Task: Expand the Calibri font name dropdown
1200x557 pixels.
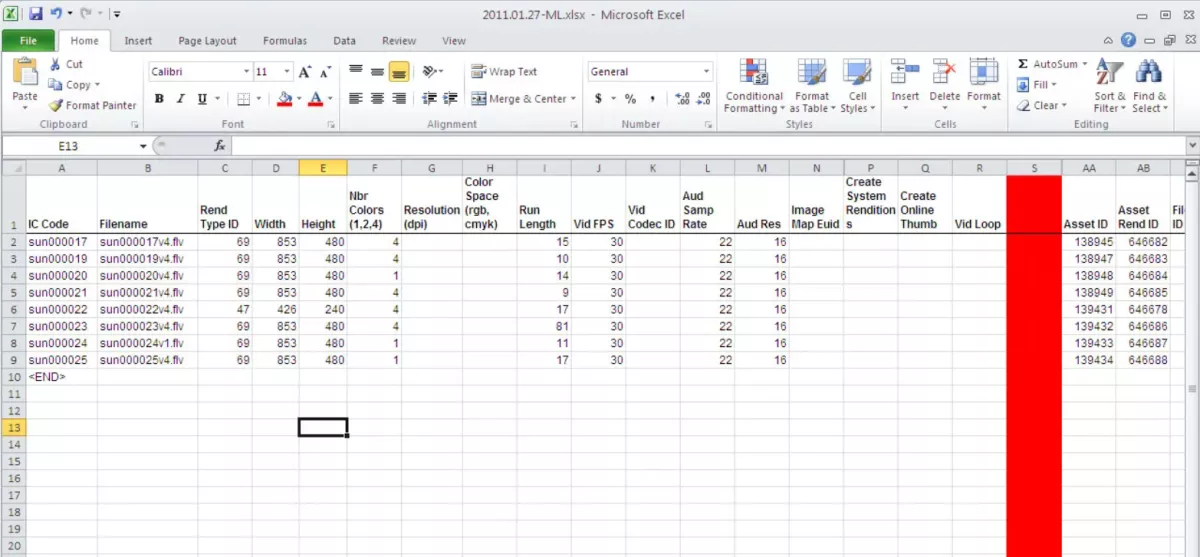Action: [246, 72]
